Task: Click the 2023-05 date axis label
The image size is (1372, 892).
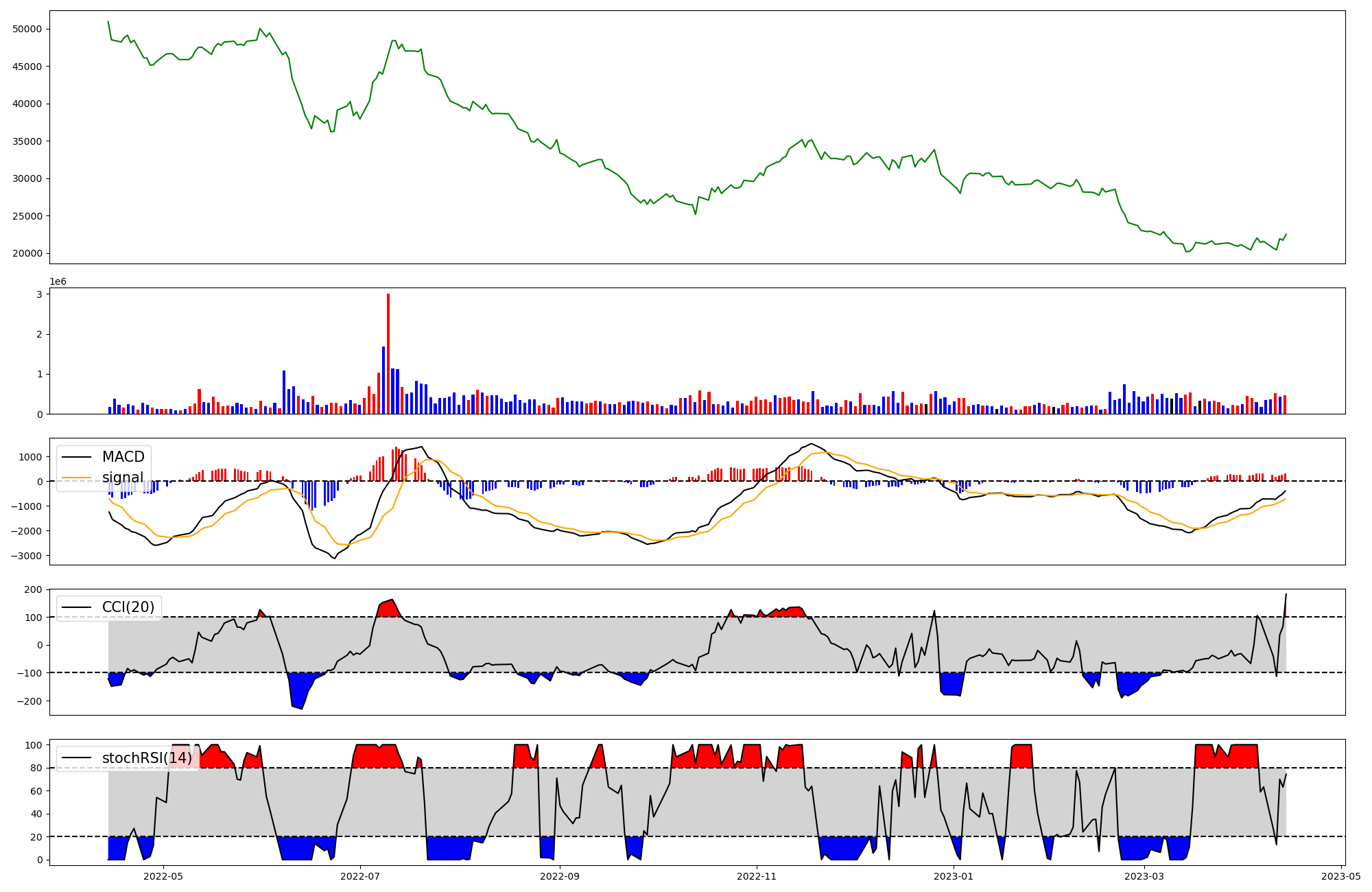Action: click(x=1341, y=876)
